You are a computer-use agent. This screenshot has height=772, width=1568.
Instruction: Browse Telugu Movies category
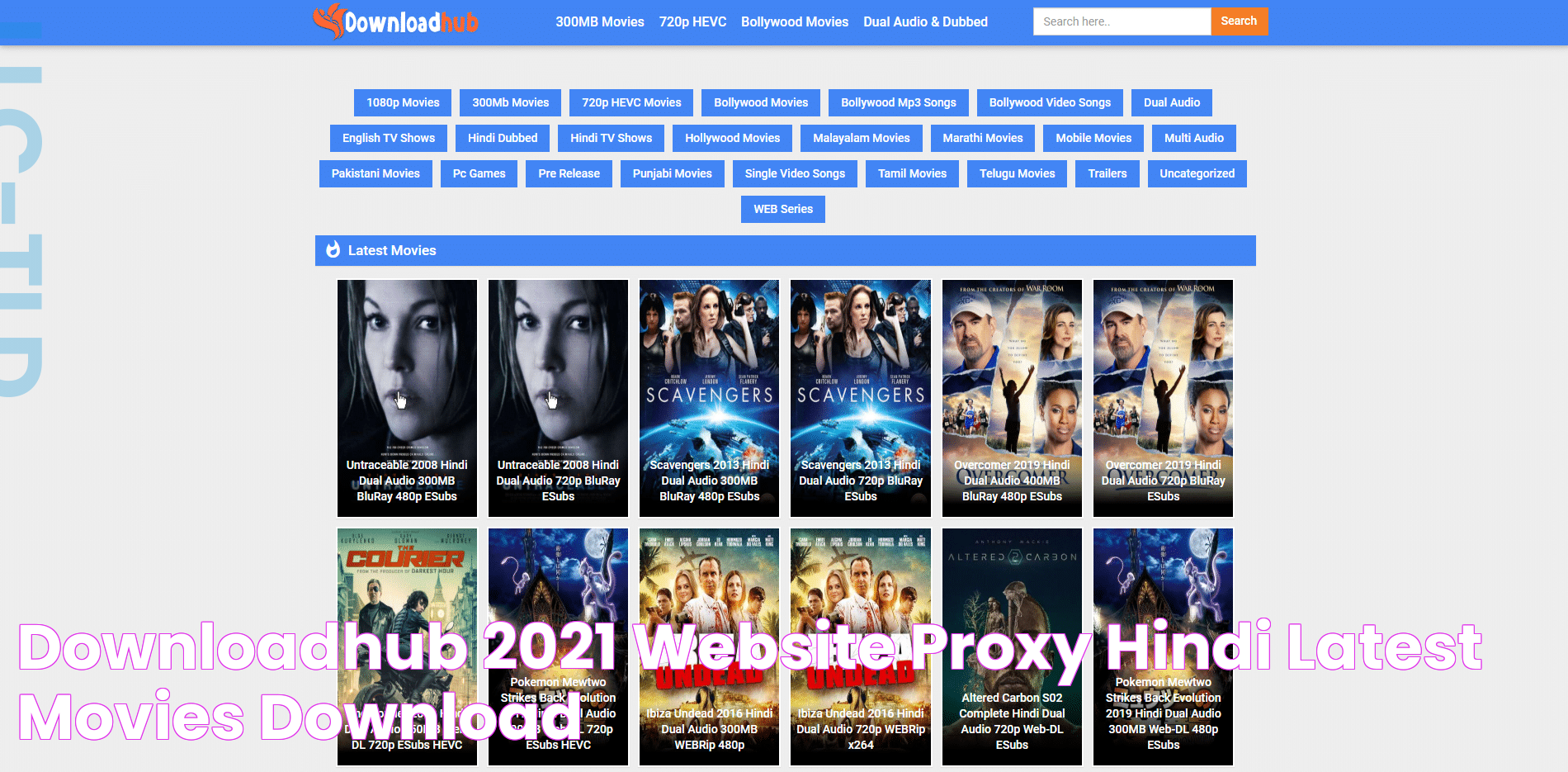pos(1017,173)
